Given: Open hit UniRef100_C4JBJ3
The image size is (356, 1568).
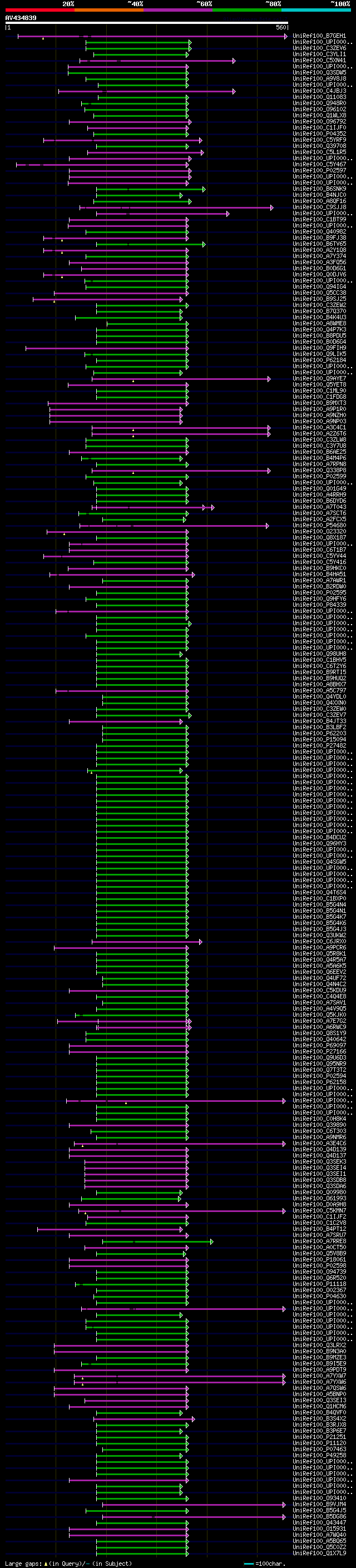Looking at the screenshot, I should pos(319,91).
